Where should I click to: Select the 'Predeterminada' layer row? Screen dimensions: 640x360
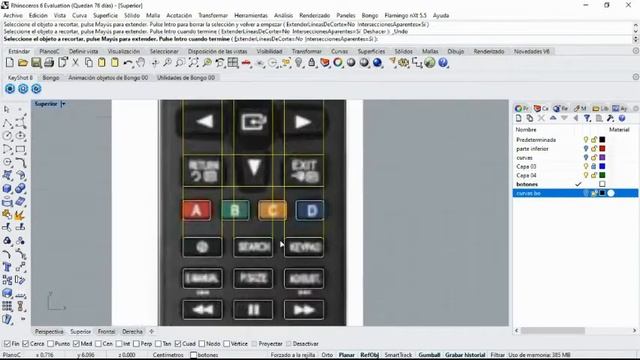575,140
